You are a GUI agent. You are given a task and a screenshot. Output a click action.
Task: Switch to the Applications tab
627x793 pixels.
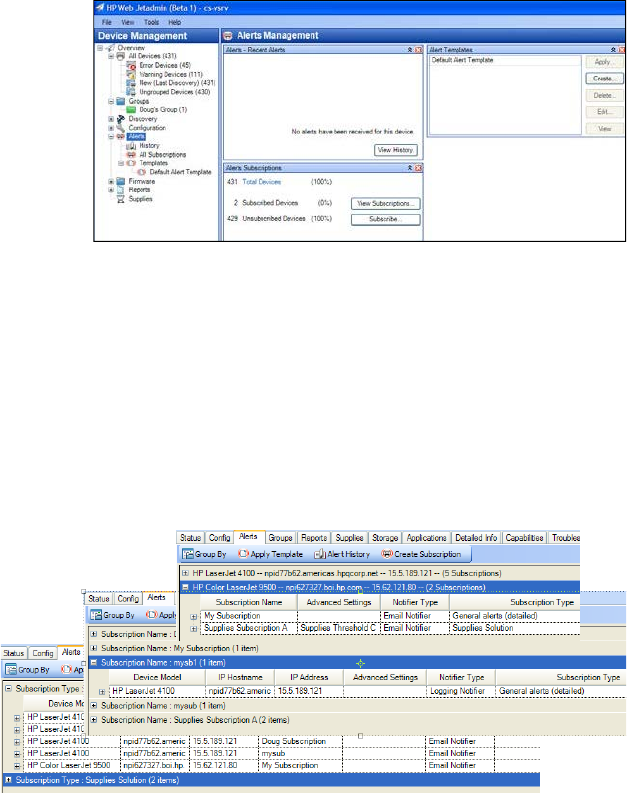[426, 538]
